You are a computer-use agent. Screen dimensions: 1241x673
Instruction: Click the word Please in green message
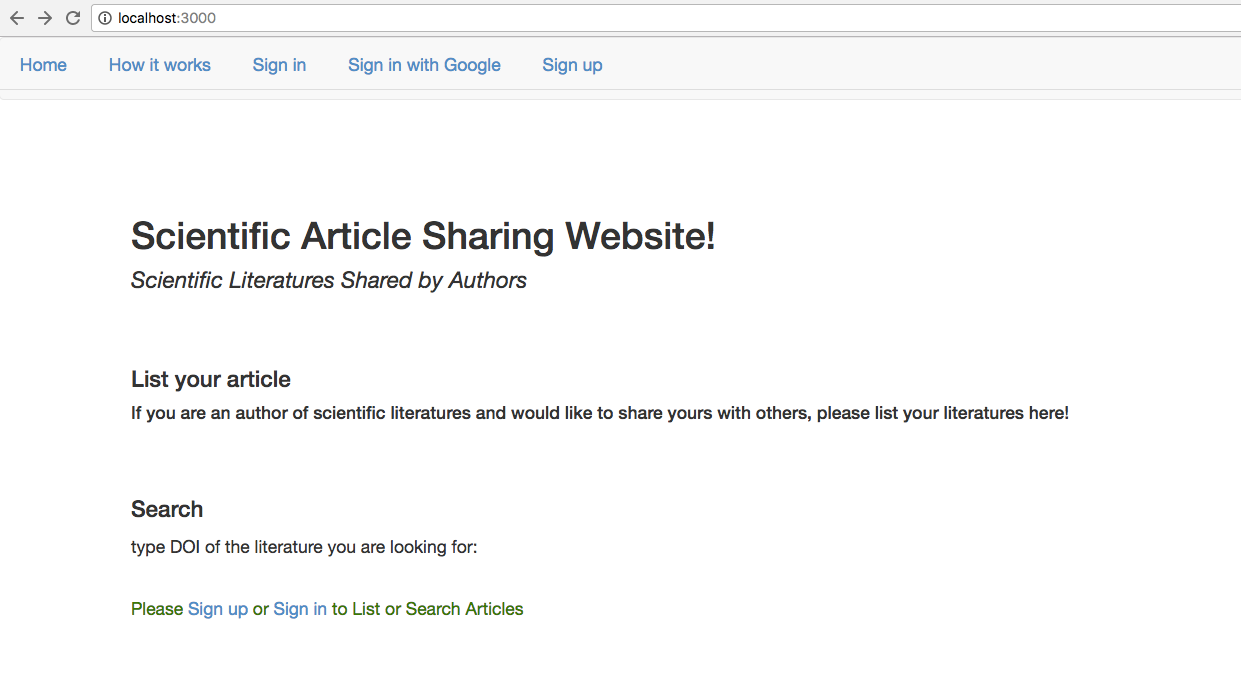pyautogui.click(x=157, y=609)
